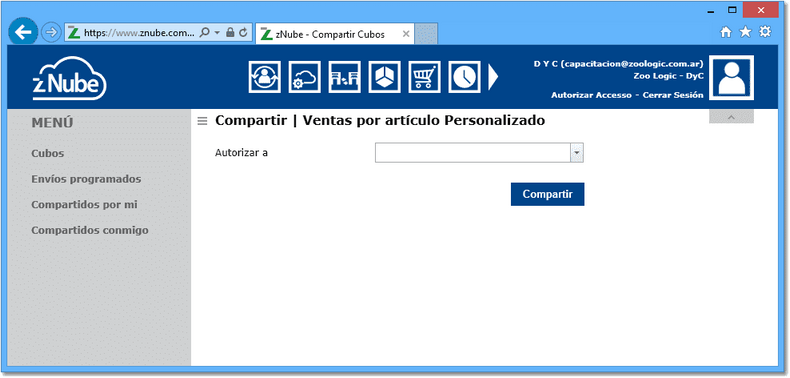Click the Autorizar a input field

click(x=473, y=153)
